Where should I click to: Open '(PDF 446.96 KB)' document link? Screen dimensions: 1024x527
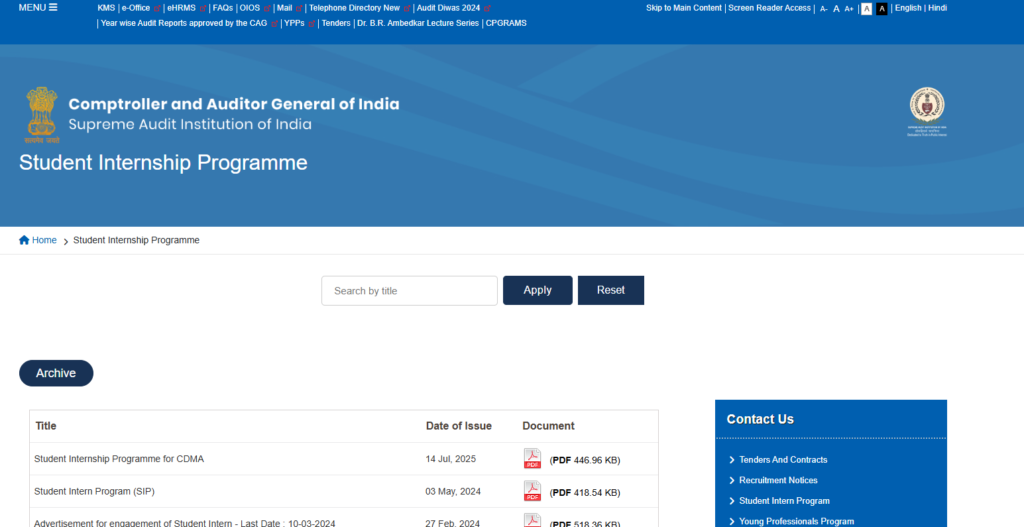585,460
